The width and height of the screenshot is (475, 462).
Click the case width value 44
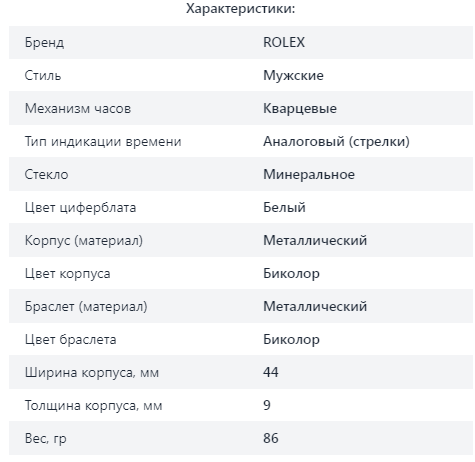(271, 372)
